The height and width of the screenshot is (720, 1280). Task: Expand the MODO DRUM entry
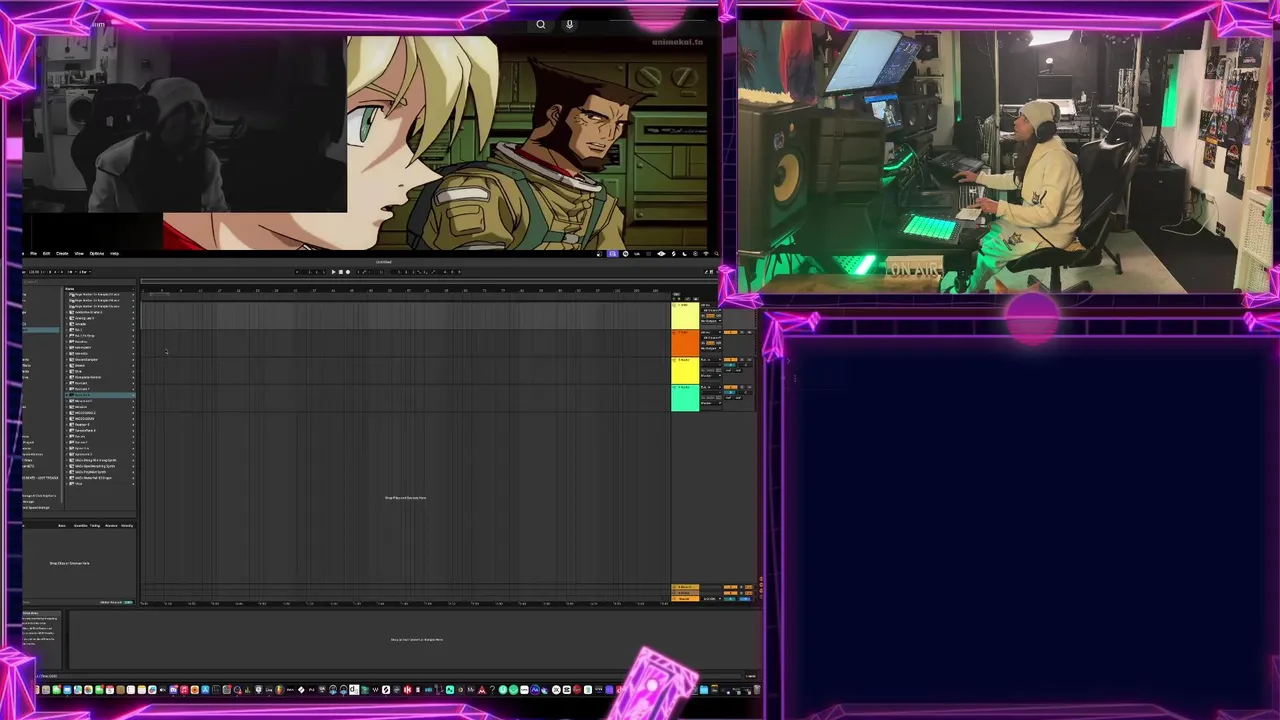point(66,418)
